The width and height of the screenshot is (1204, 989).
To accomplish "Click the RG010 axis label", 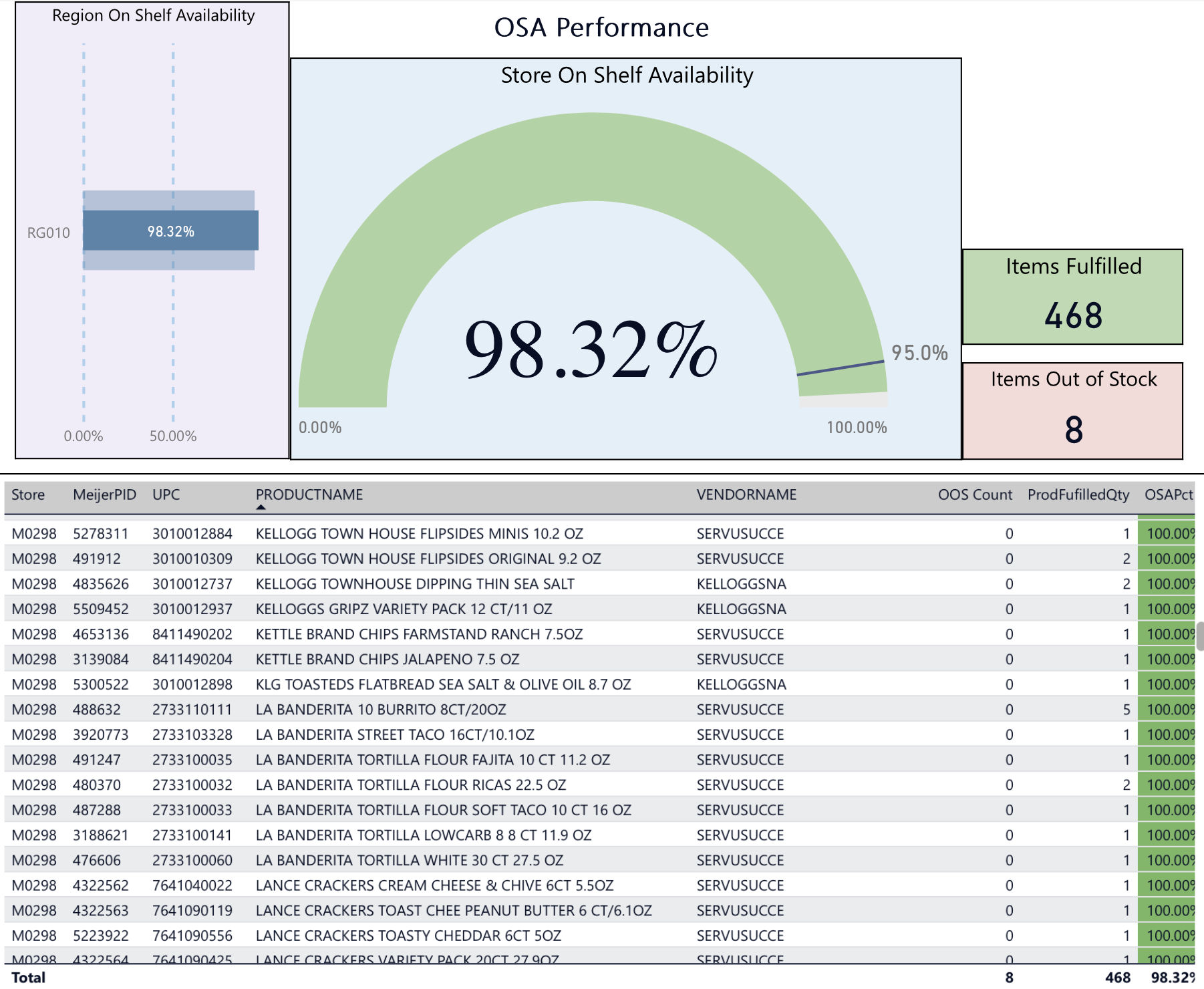I will pos(48,233).
